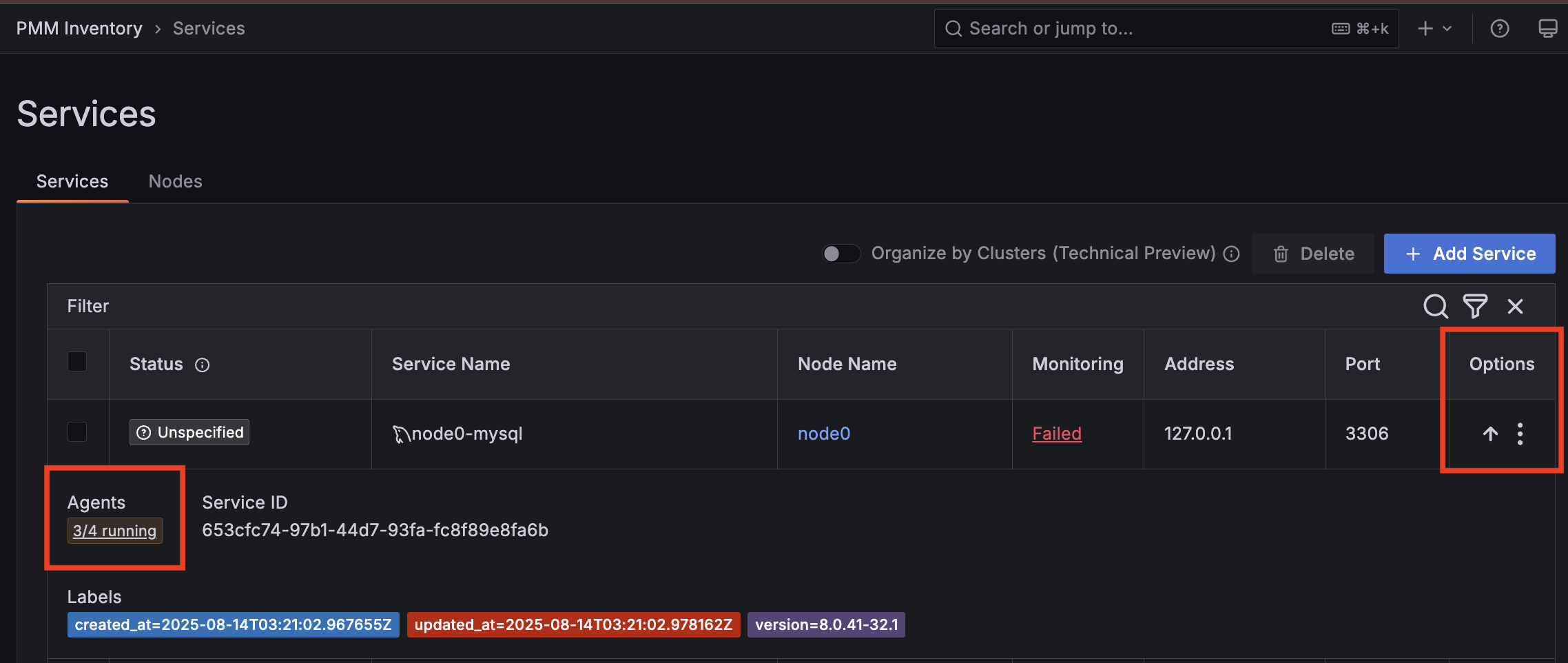Click the Service ID value 653cfc74-97b1
1568x663 pixels.
pos(375,530)
